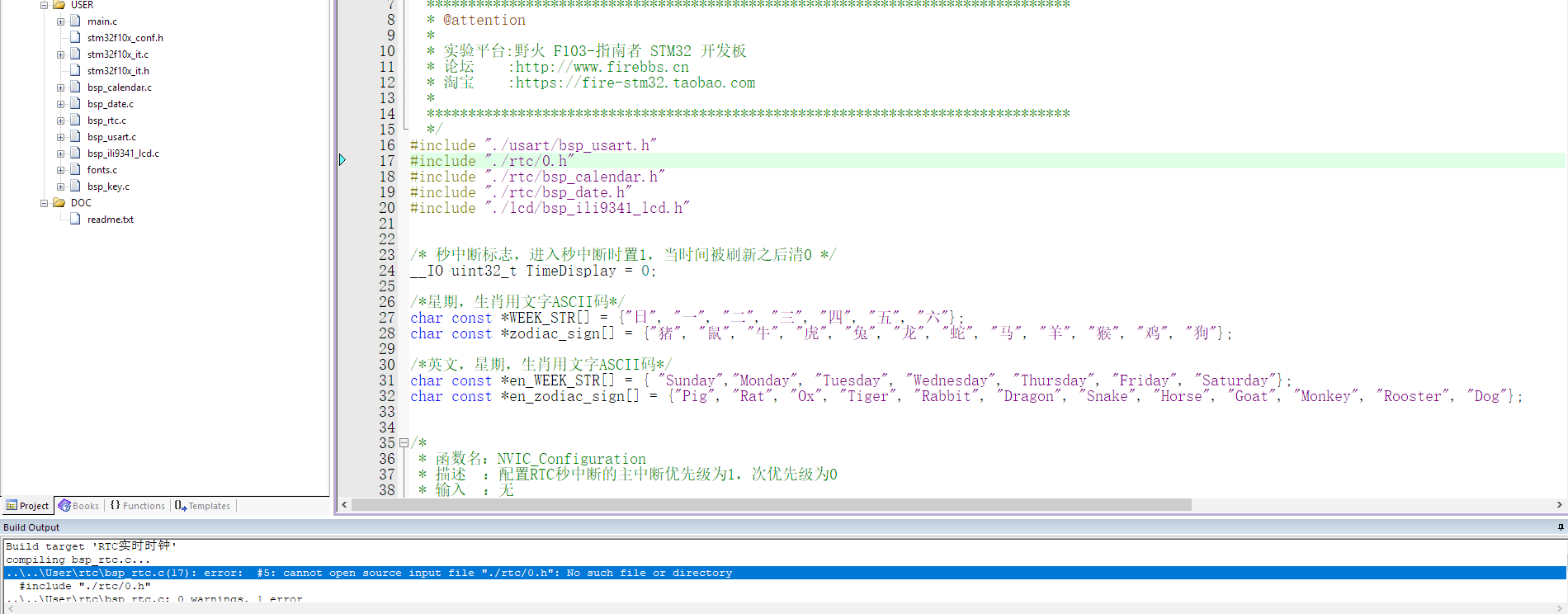Image resolution: width=1568 pixels, height=614 pixels.
Task: Expand the main.c tree node
Action: tap(60, 21)
